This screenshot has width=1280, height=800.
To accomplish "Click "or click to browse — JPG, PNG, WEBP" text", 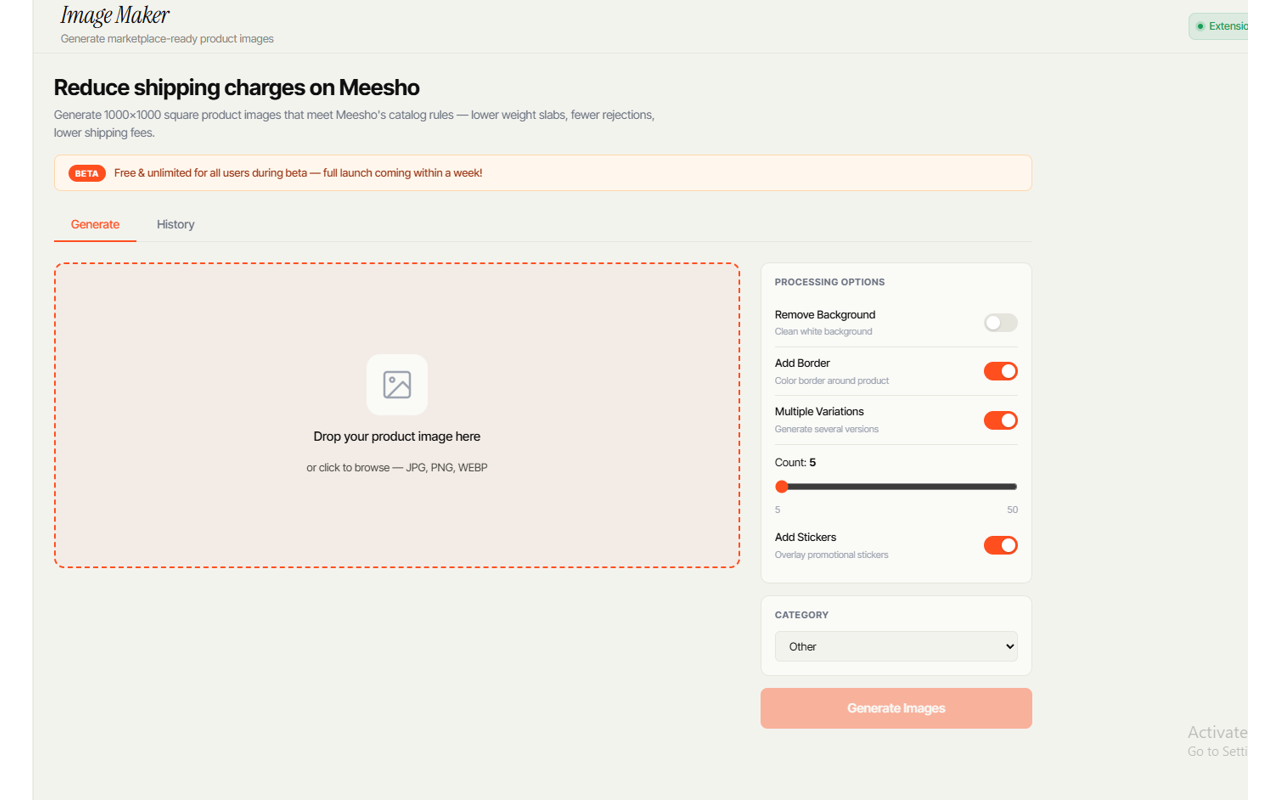I will (397, 467).
